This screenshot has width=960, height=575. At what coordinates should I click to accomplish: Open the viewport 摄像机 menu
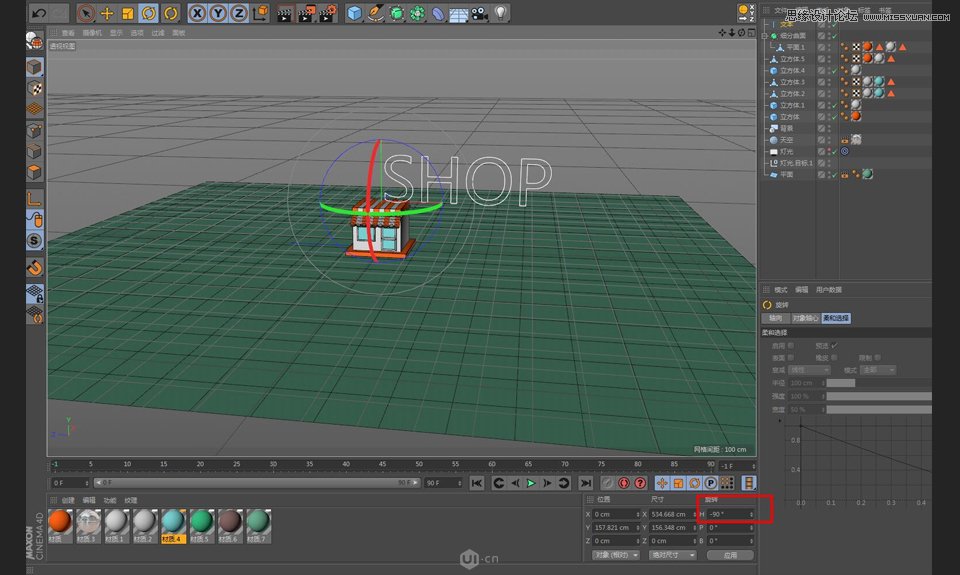click(92, 33)
